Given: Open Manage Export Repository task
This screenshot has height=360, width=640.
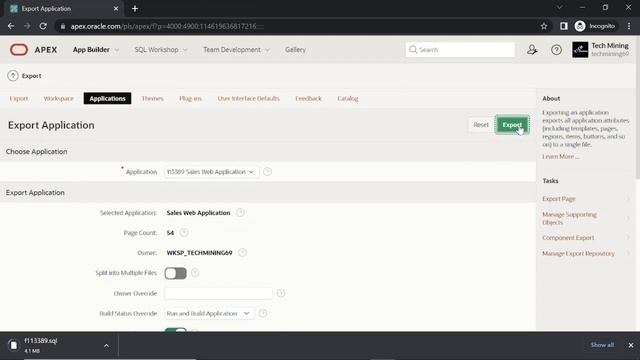Looking at the screenshot, I should (578, 253).
